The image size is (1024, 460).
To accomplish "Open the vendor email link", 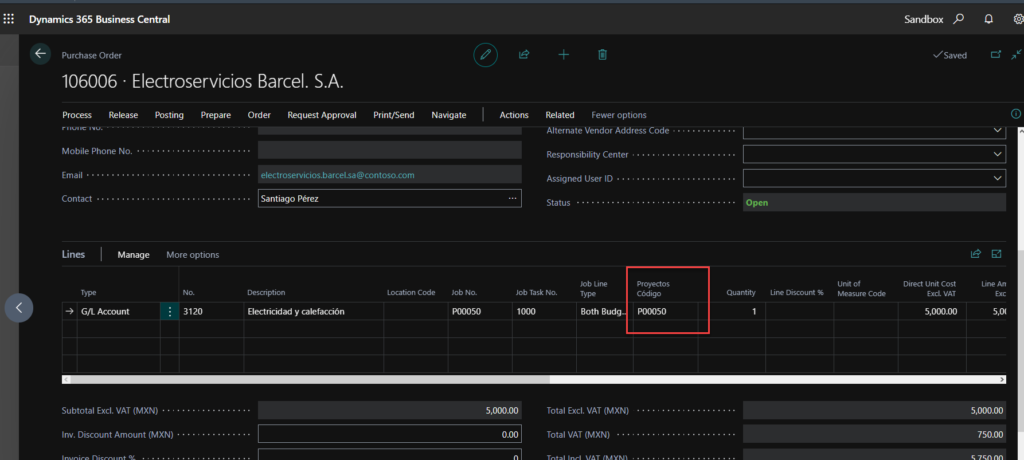I will (x=338, y=175).
